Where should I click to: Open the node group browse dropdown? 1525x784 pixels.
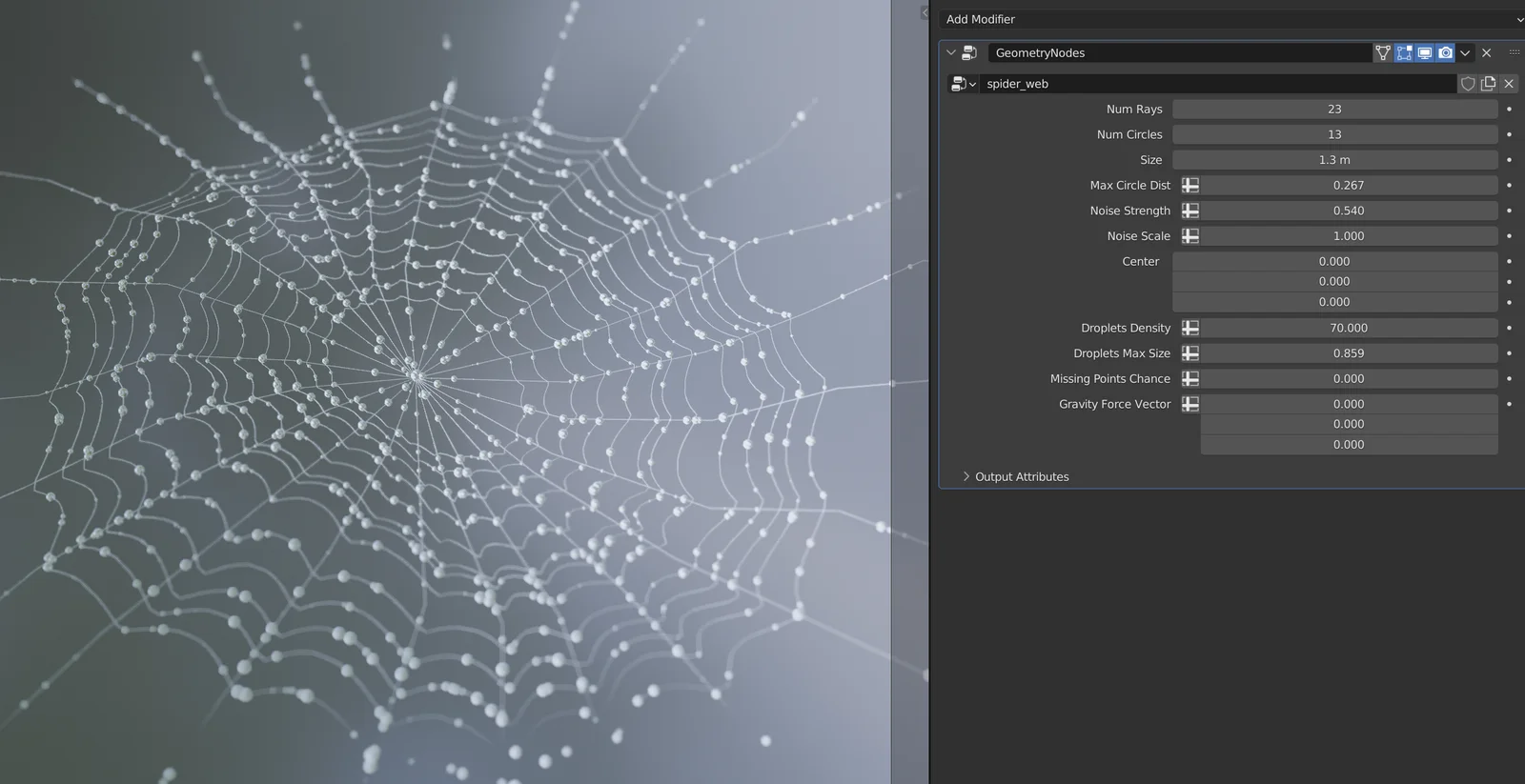coord(963,84)
